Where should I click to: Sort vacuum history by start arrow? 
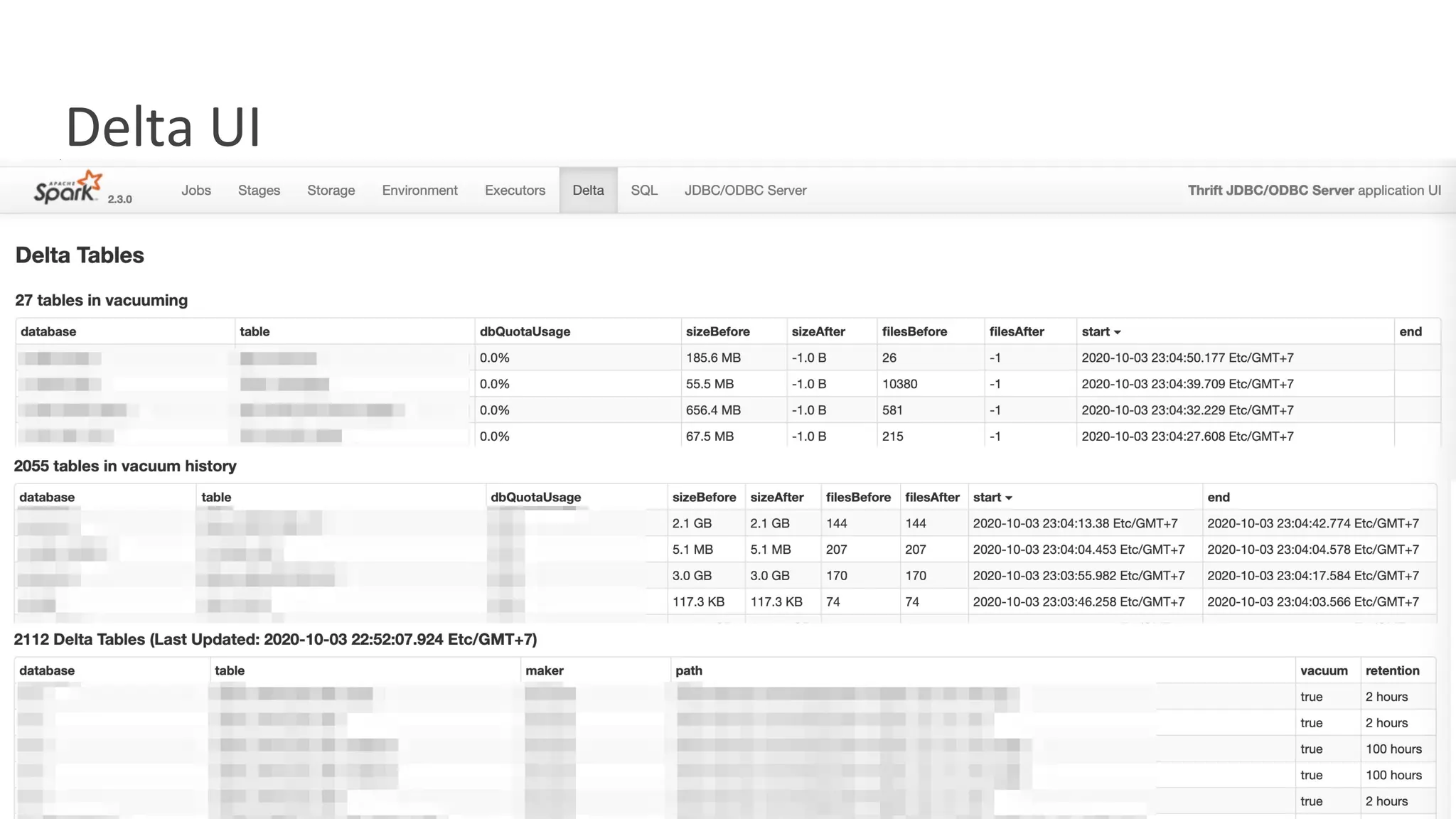(x=1008, y=498)
